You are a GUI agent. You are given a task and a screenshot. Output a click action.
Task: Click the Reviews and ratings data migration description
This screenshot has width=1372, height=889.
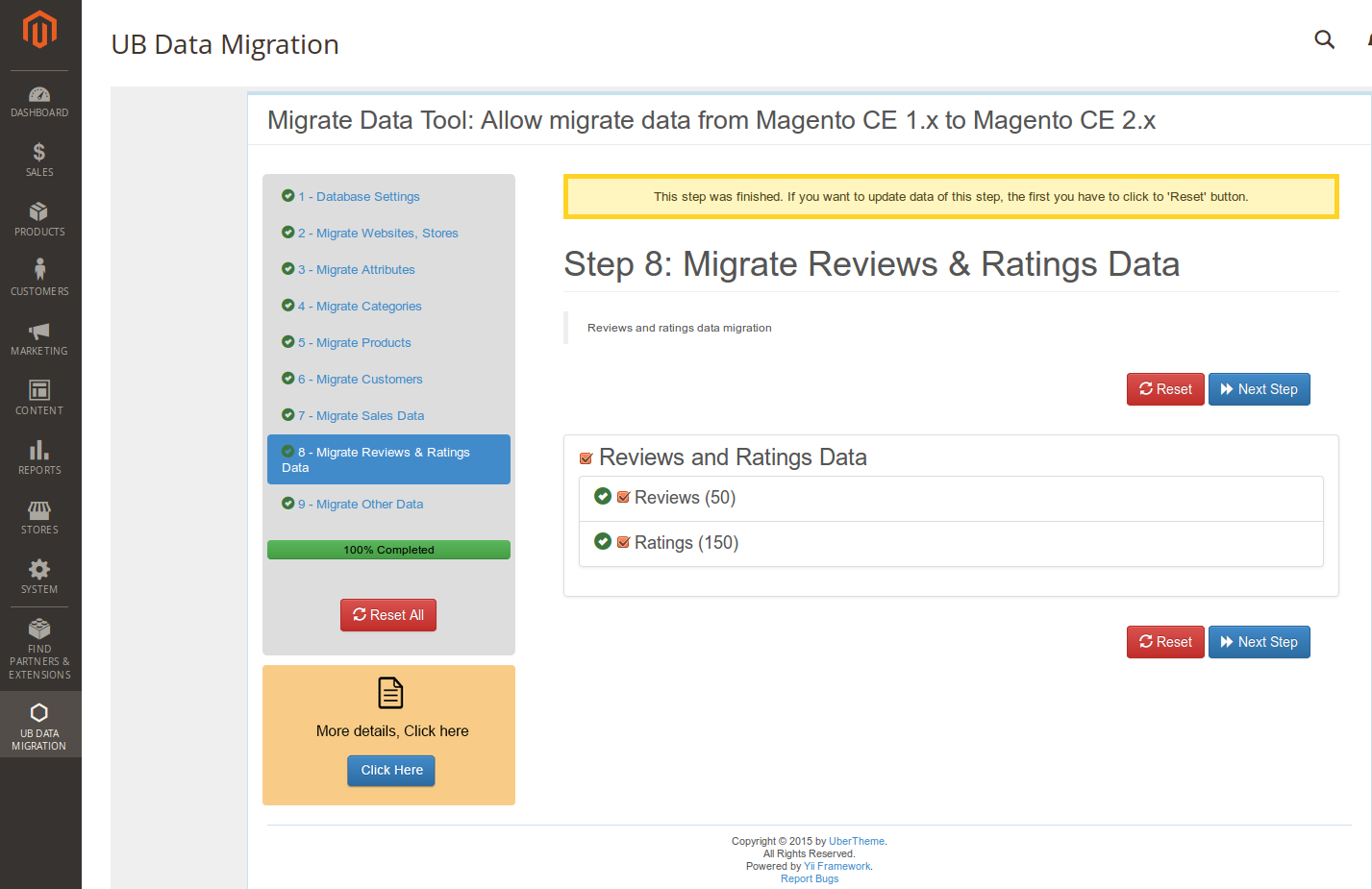click(679, 328)
